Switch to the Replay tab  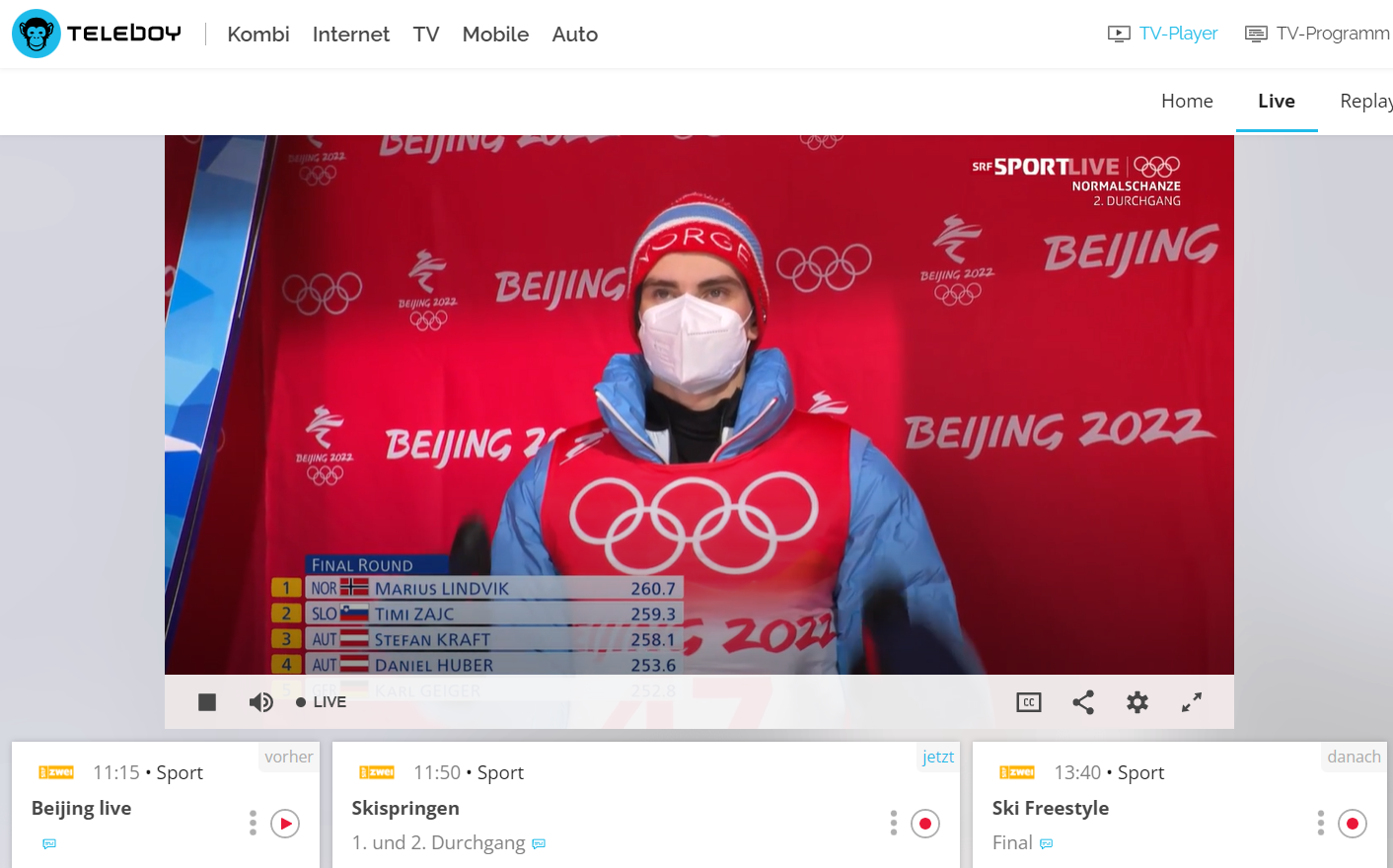click(1366, 101)
